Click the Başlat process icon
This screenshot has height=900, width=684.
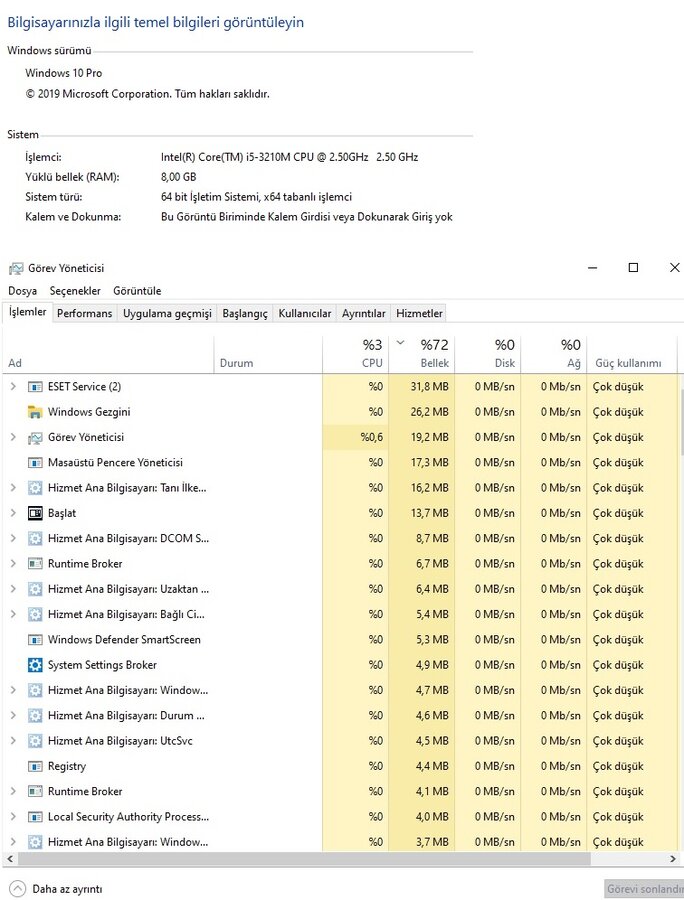[35, 513]
